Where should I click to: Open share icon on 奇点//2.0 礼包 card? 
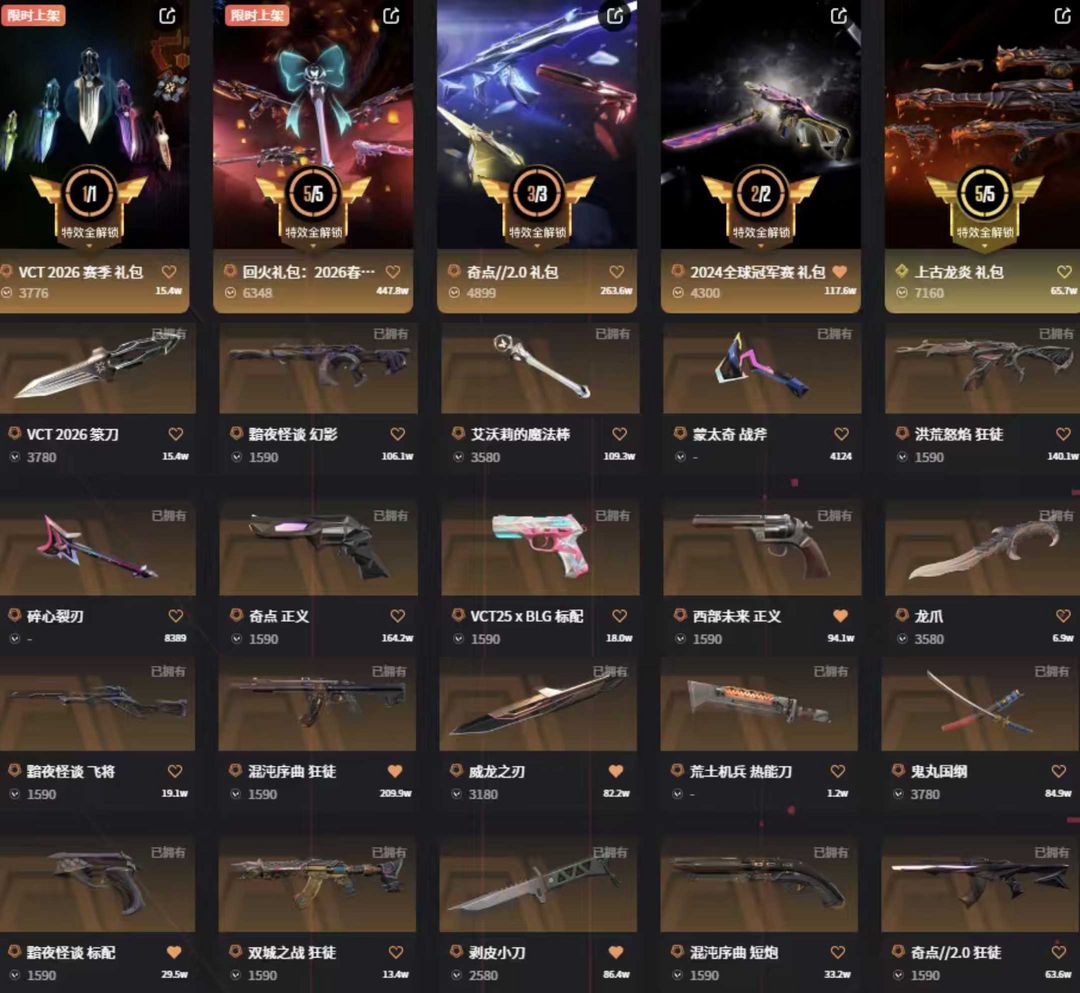[615, 16]
